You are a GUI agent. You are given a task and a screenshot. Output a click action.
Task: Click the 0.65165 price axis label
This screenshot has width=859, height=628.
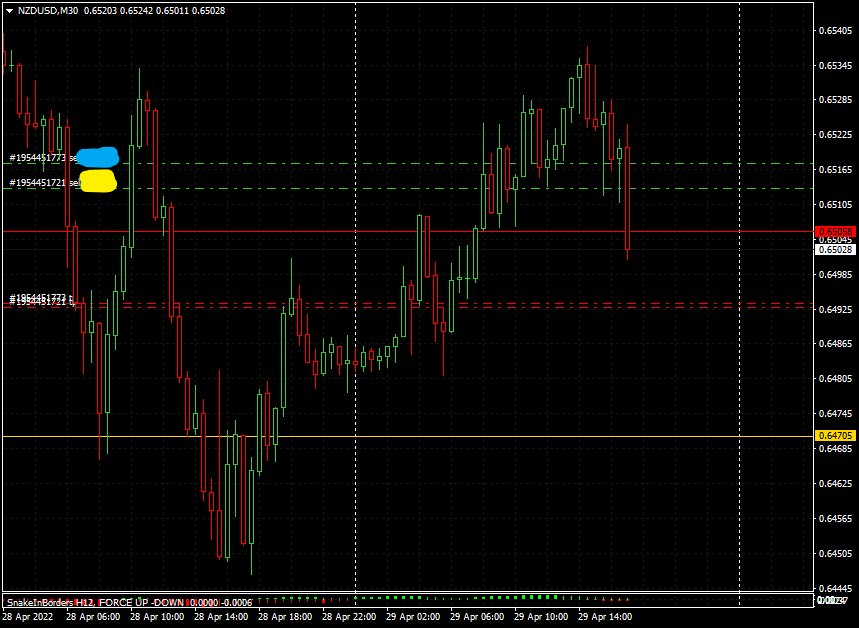[x=835, y=170]
